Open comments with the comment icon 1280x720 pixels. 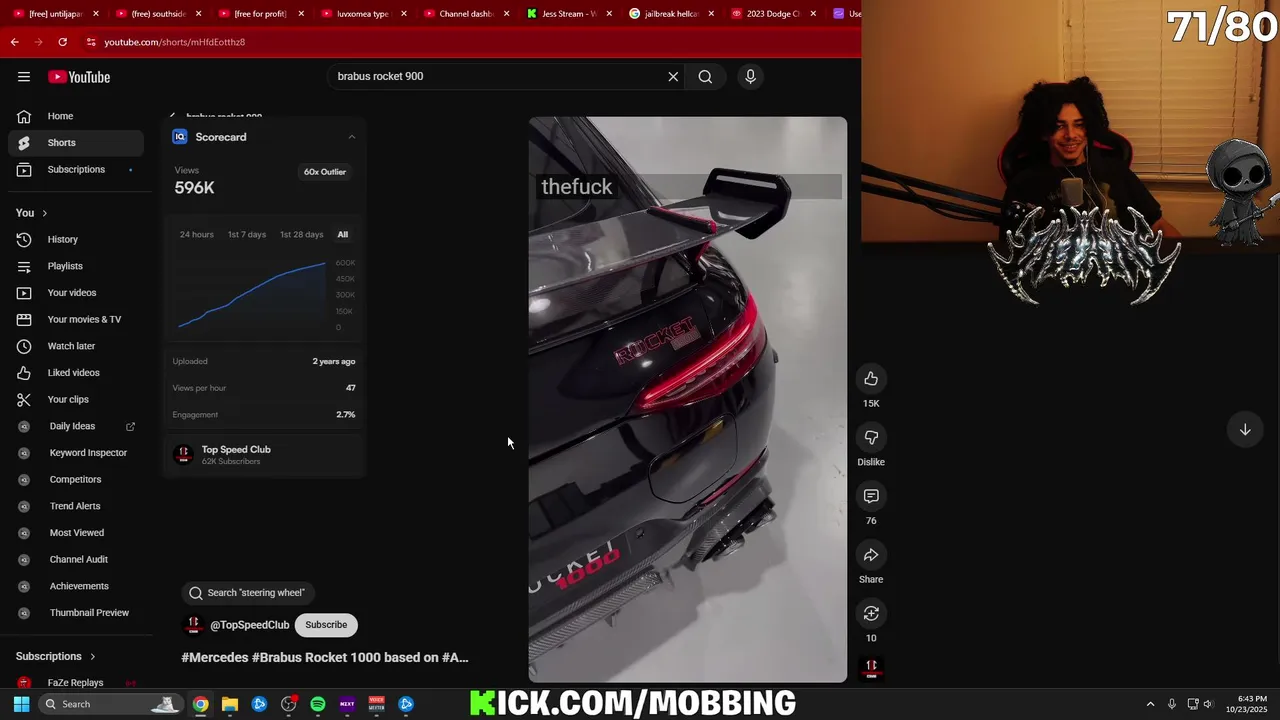pos(871,496)
